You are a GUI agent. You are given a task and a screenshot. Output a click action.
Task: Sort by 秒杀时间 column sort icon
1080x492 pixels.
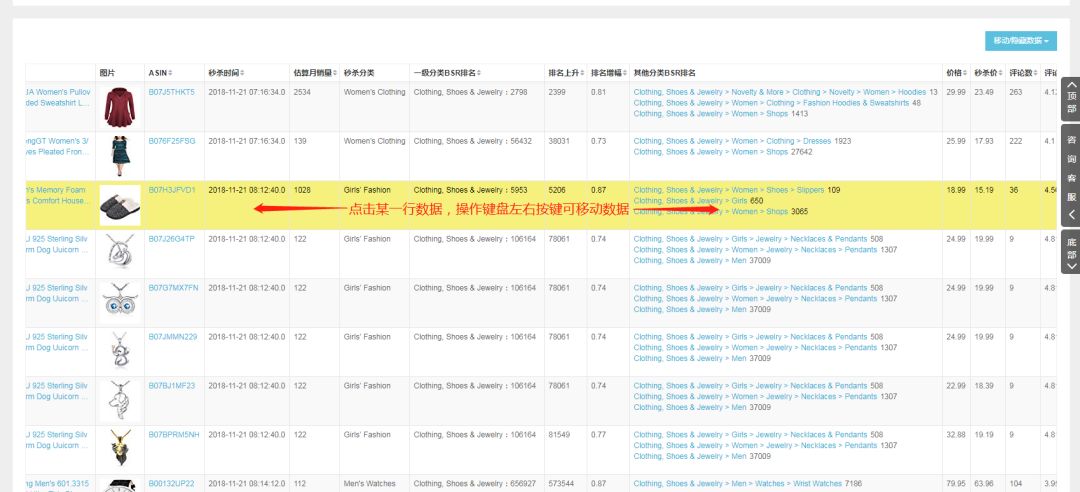pyautogui.click(x=242, y=73)
